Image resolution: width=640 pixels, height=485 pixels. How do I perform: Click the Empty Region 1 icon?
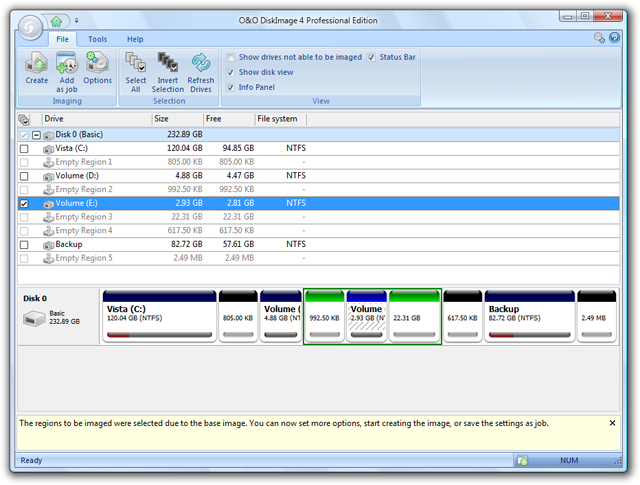(49, 162)
